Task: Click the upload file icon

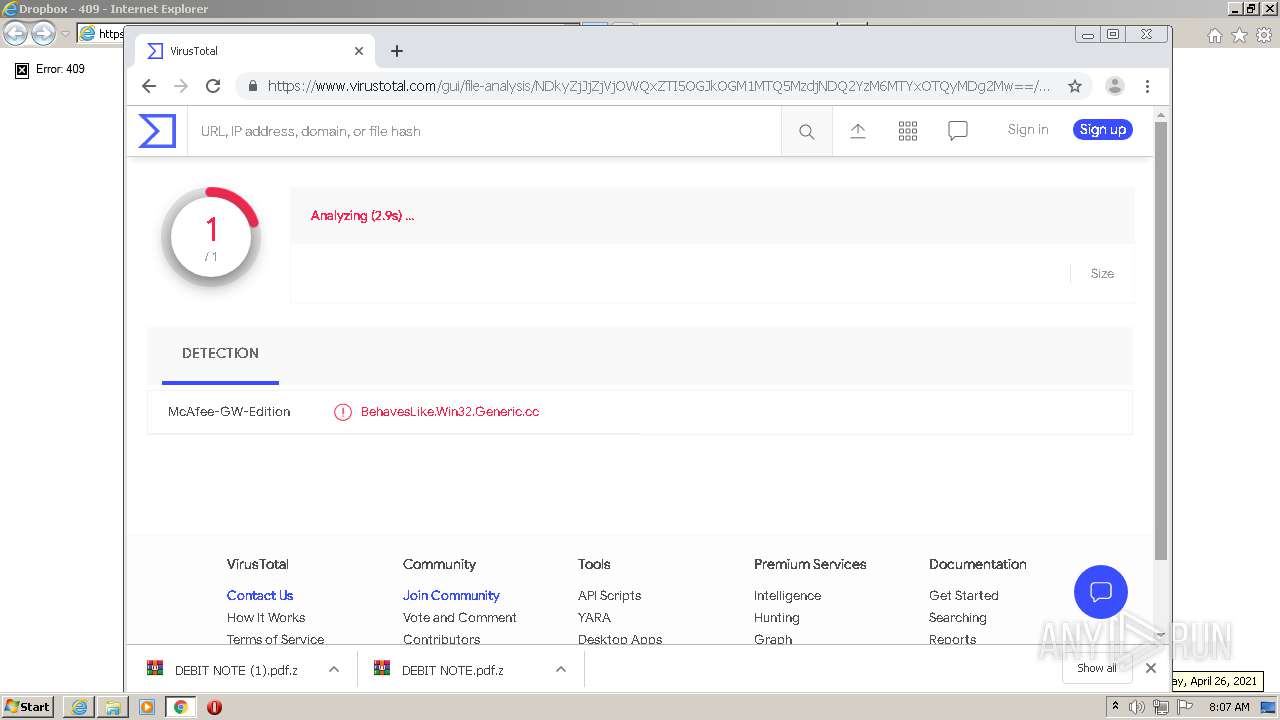Action: tap(858, 131)
